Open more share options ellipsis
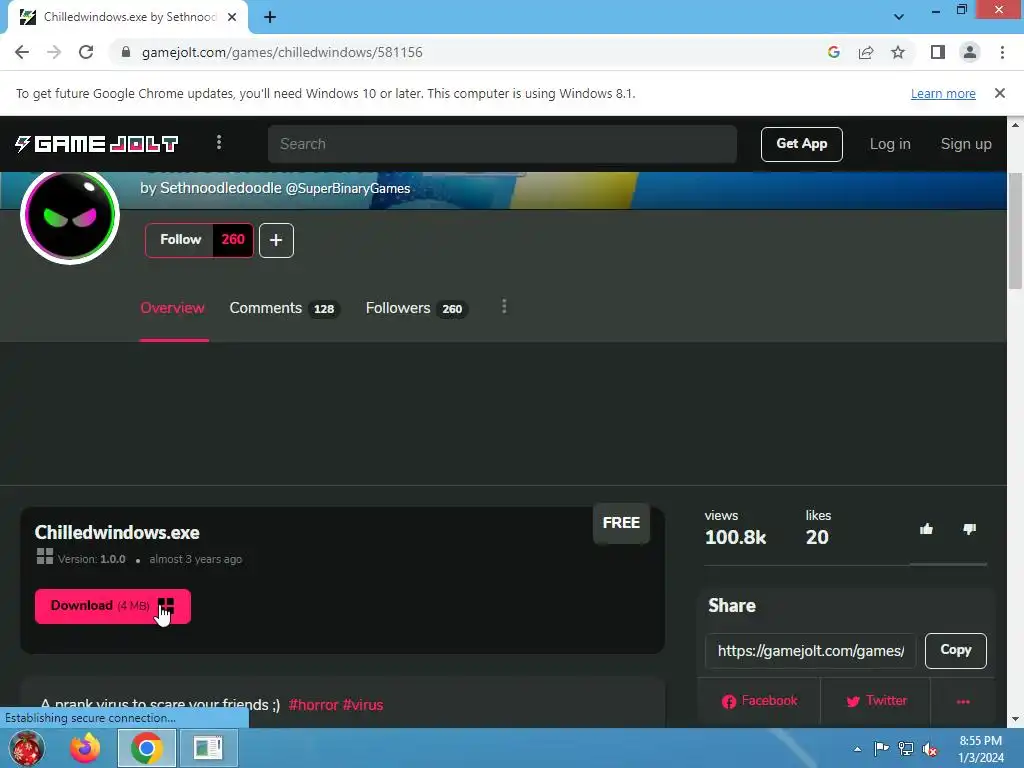Screen dimensions: 1024x768 [963, 701]
